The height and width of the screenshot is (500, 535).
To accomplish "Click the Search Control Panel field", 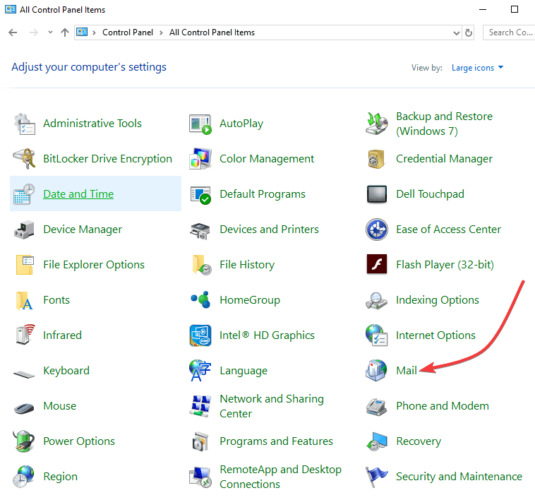I will pyautogui.click(x=509, y=32).
